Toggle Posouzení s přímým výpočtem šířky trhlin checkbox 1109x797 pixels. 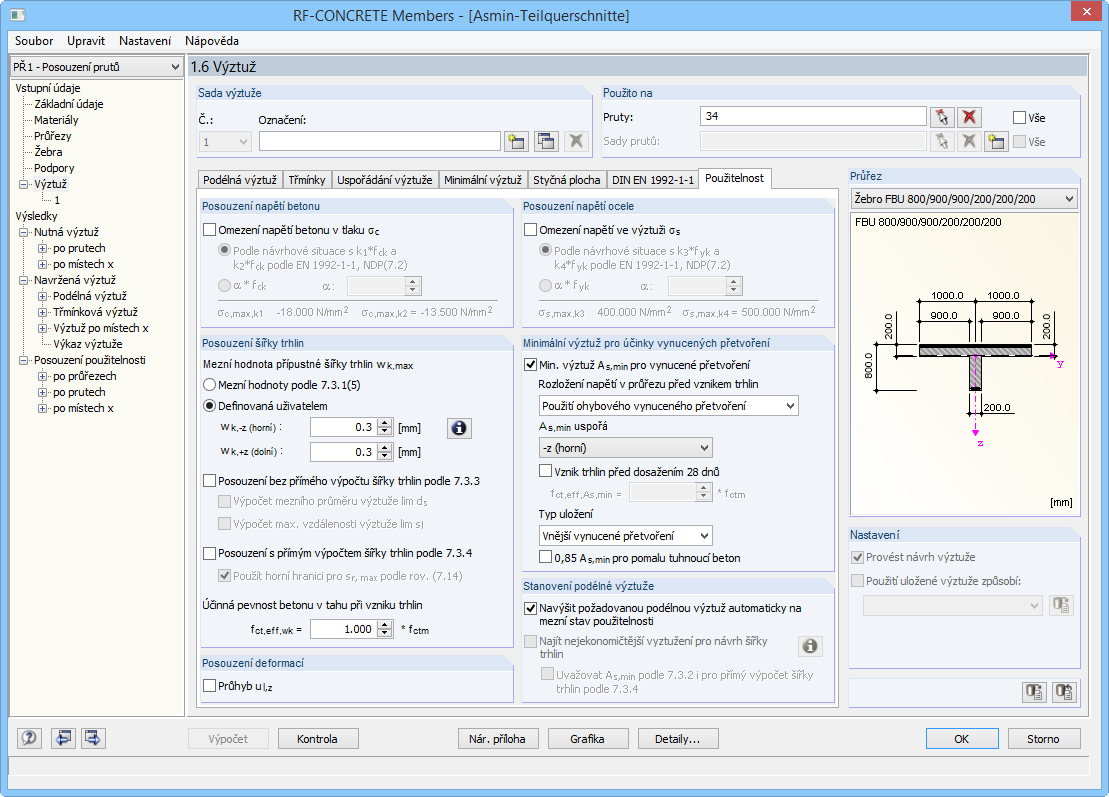point(209,553)
